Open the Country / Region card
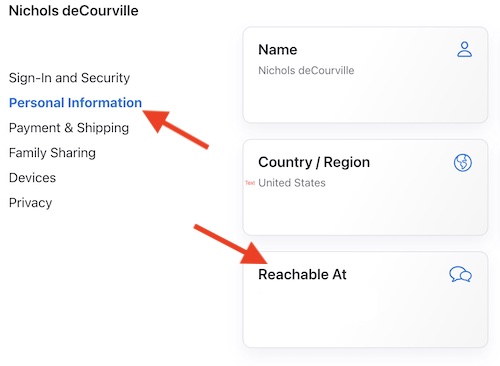Screen dimensions: 500x366 (365, 187)
